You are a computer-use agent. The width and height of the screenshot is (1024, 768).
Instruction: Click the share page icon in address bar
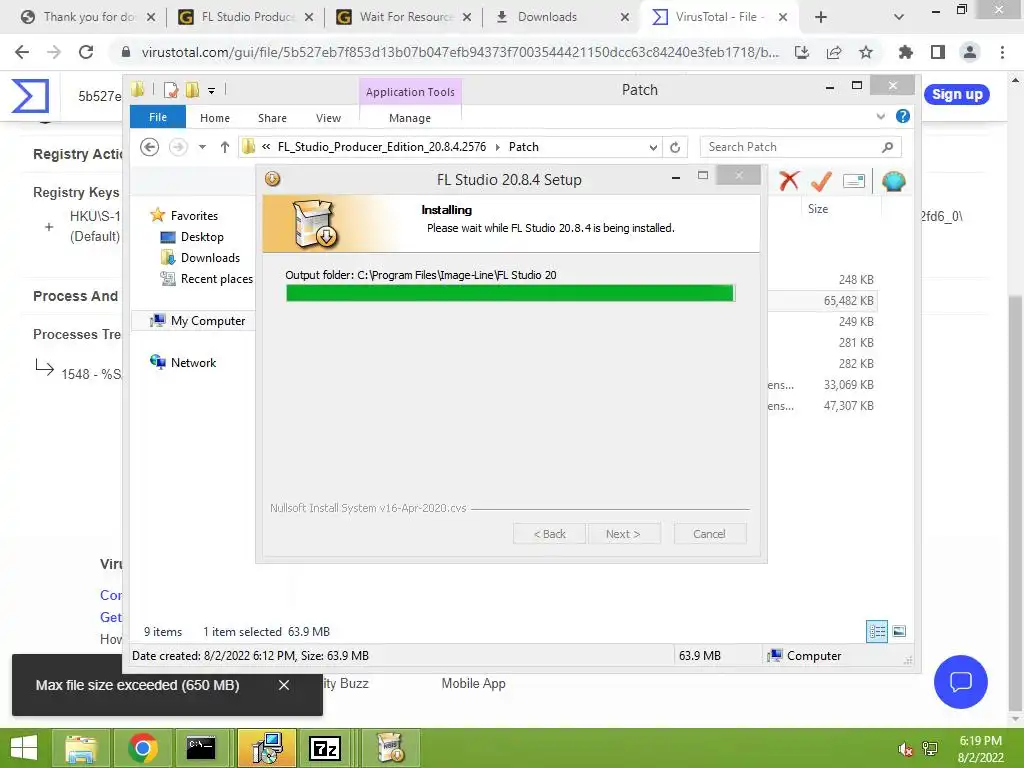coord(834,52)
